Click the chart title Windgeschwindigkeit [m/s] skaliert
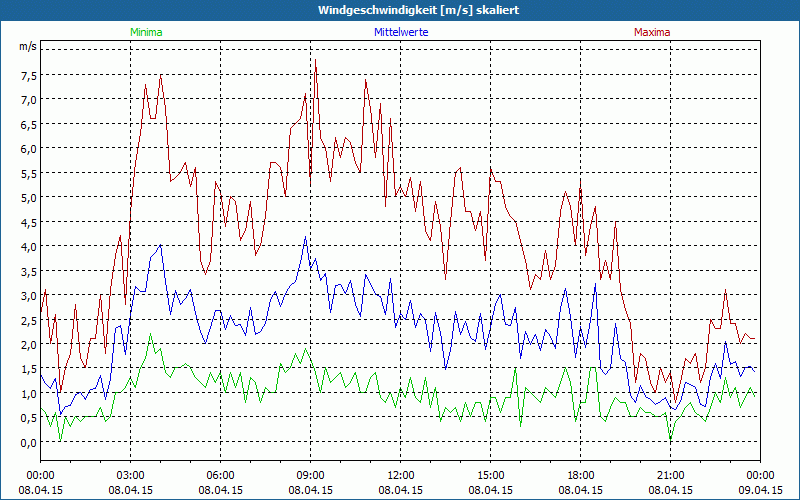The image size is (800, 500). pos(418,10)
